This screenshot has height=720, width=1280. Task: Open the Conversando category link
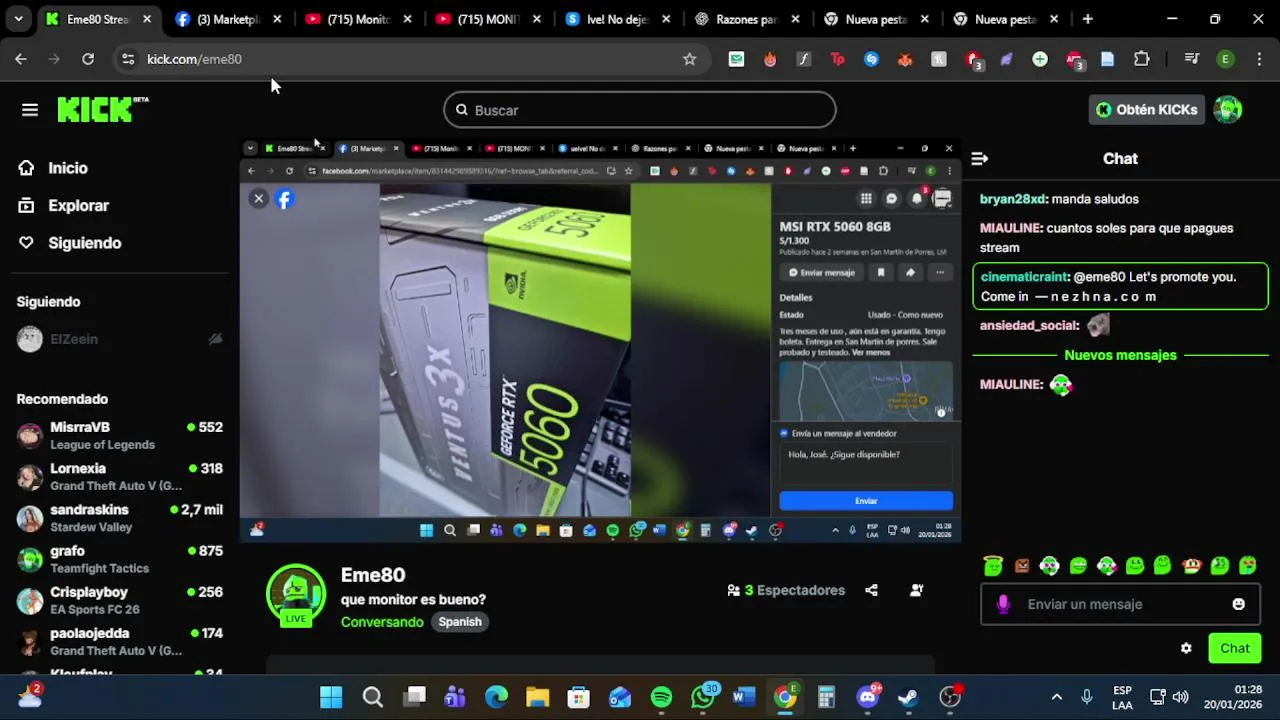click(x=382, y=622)
